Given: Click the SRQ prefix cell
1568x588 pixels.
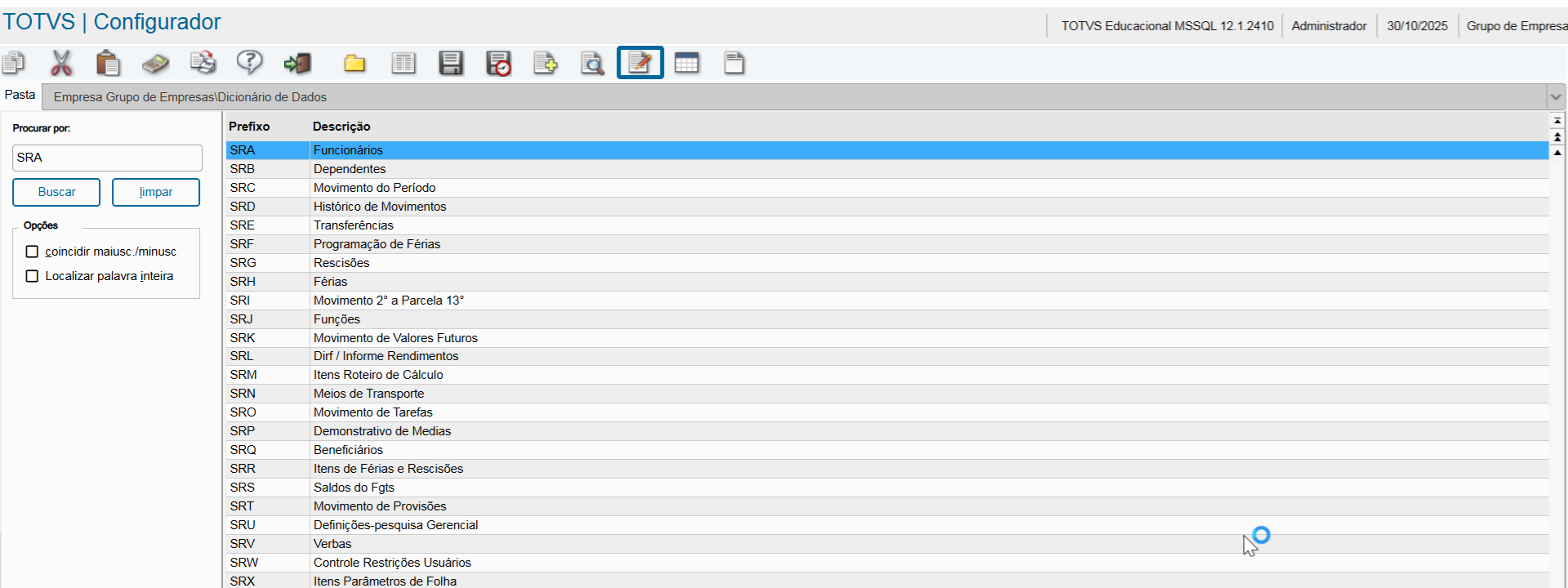Looking at the screenshot, I should (x=268, y=450).
